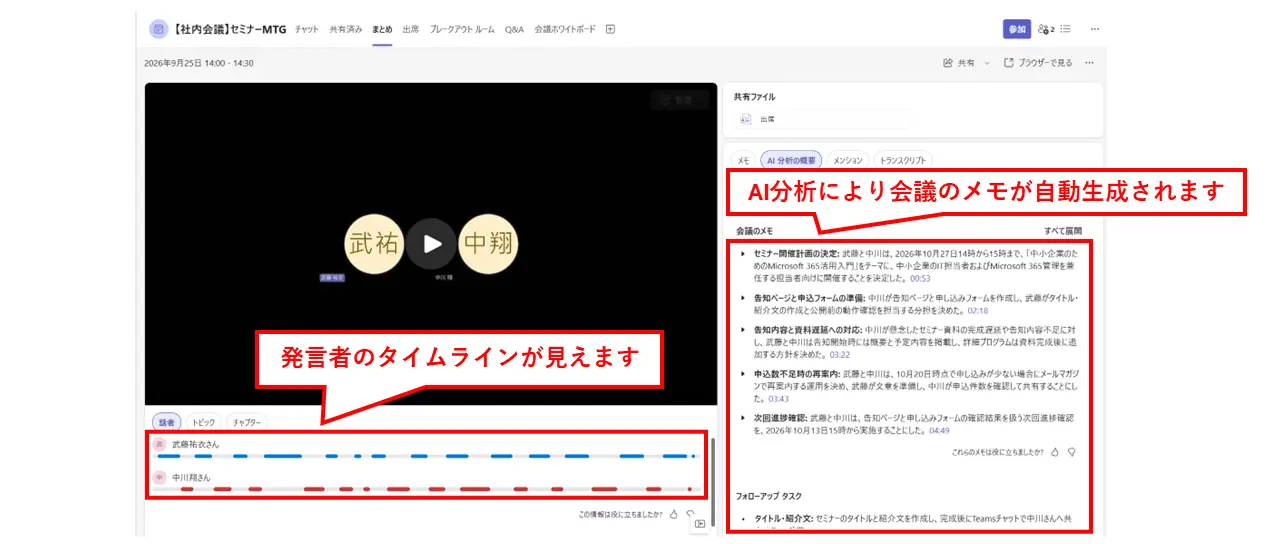Add a new tab with plus icon
Screen dimensions: 1280x544
pos(610,29)
